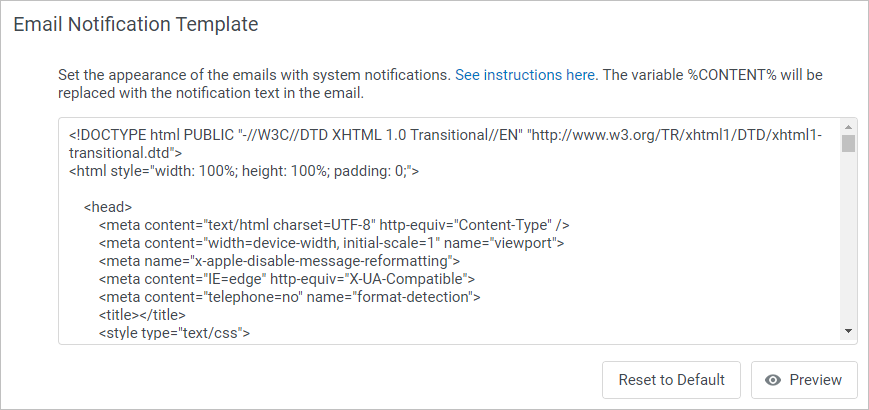Click the style type text/css line
869x410 pixels.
(x=175, y=333)
